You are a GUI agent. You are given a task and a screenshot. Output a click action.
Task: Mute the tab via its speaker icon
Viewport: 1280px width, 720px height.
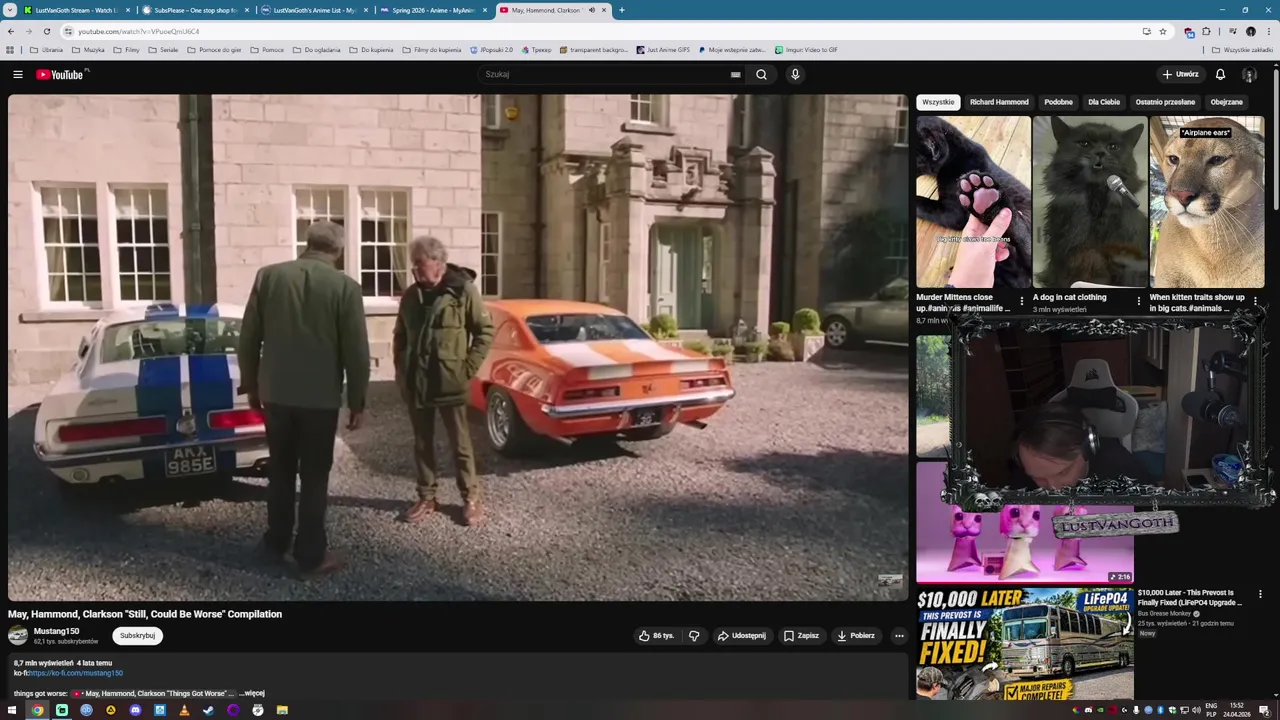pos(591,10)
